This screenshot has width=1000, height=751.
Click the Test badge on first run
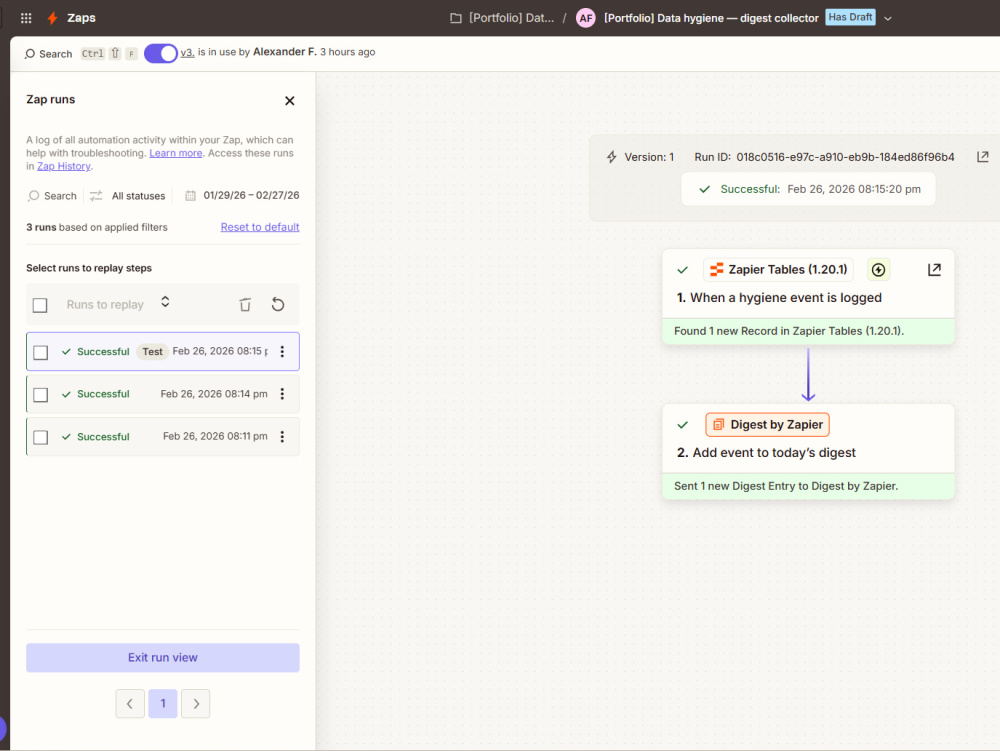point(152,351)
